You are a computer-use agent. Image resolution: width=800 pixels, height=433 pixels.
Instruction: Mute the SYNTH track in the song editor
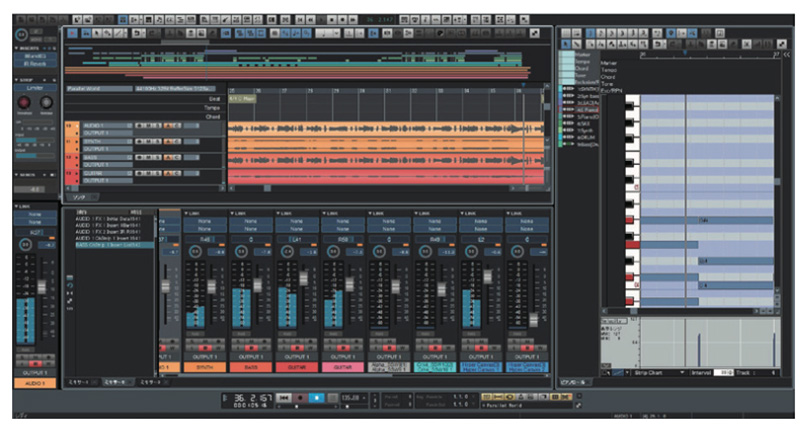[x=146, y=141]
